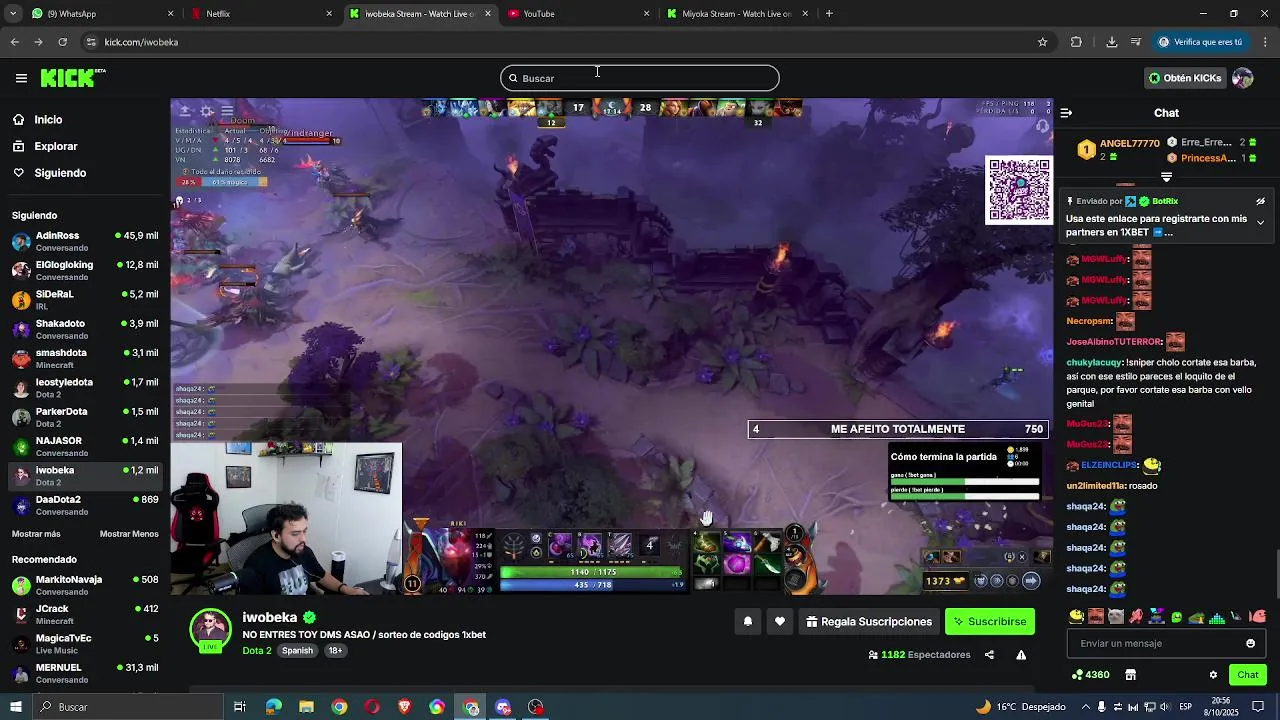Viewport: 1280px width, 720px height.
Task: Open AdinRoss channel in following list
Action: pyautogui.click(x=85, y=241)
